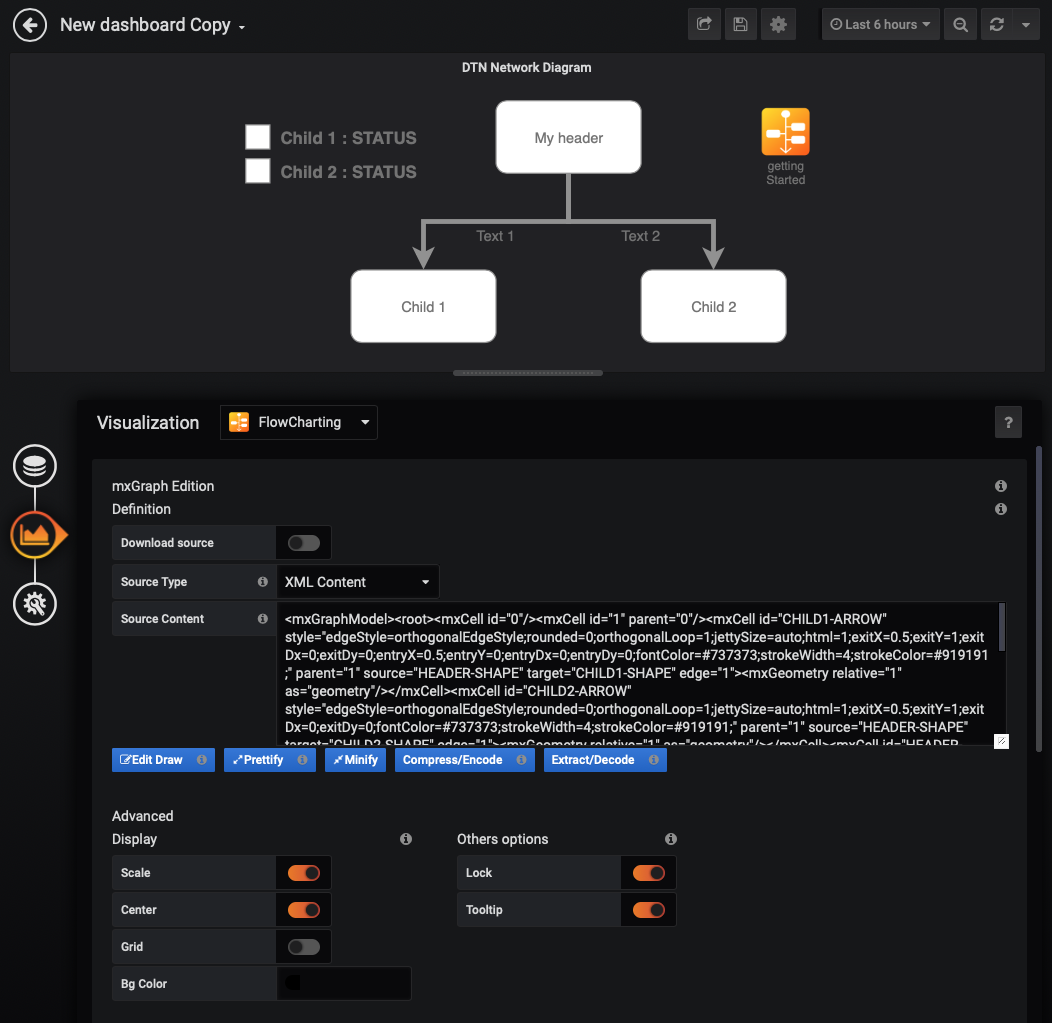Viewport: 1052px width, 1023px height.
Task: Enable the Grid toggle
Action: pos(302,946)
